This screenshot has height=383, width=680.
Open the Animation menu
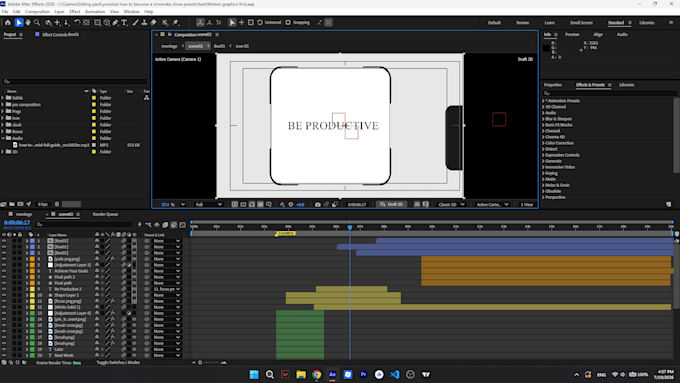click(x=95, y=12)
